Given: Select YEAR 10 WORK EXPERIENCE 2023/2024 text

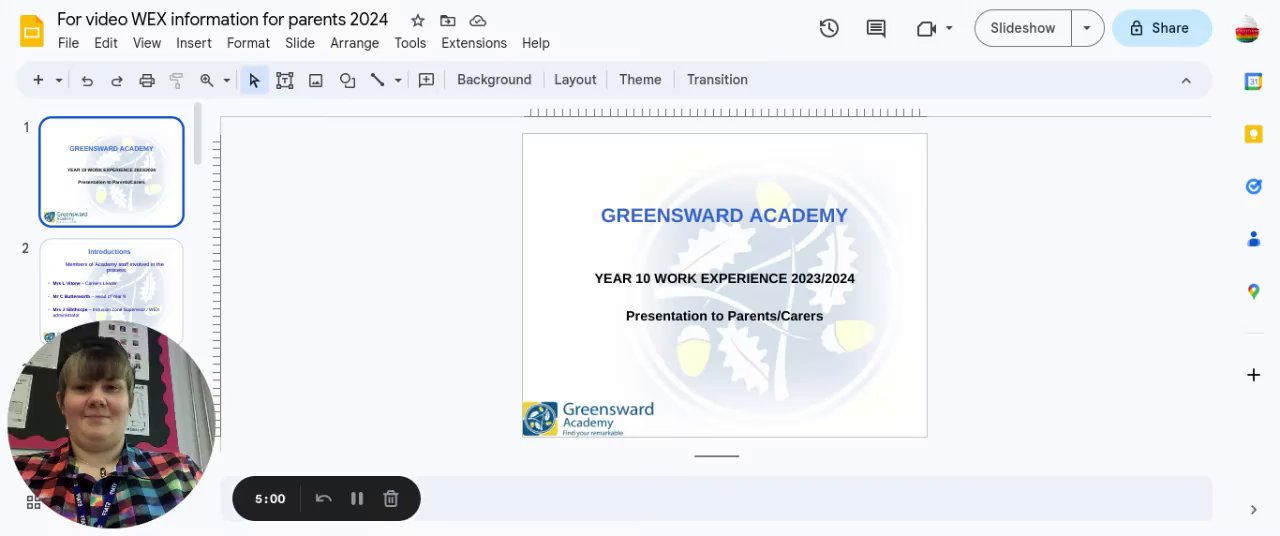Looking at the screenshot, I should [724, 279].
